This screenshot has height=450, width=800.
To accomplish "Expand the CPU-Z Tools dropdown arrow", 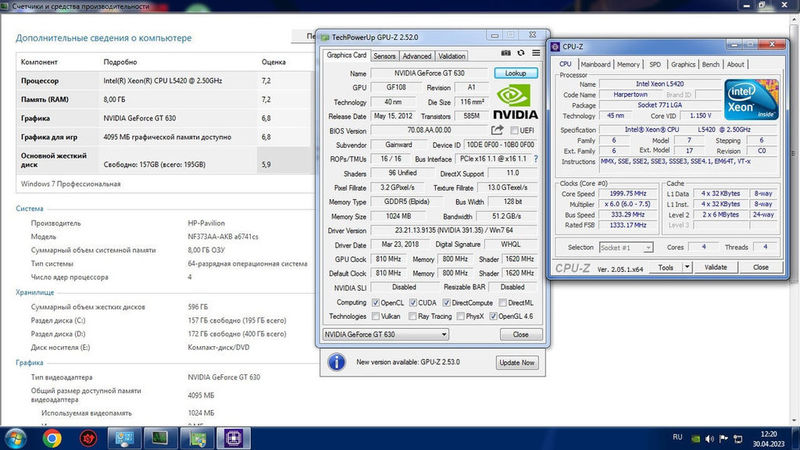I will tap(687, 267).
